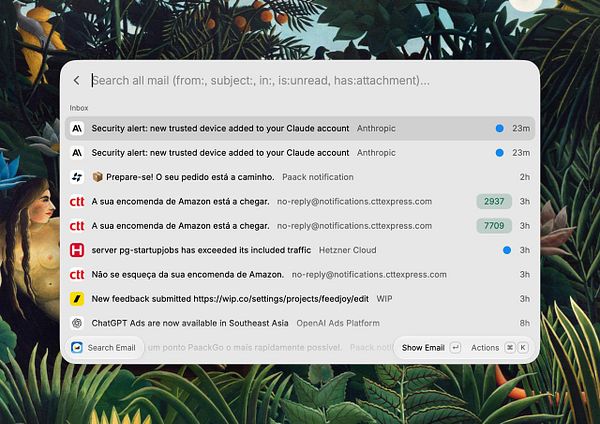Viewport: 600px width, 424px height.
Task: Click the red Hetzner Cloud logo
Action: (x=77, y=250)
